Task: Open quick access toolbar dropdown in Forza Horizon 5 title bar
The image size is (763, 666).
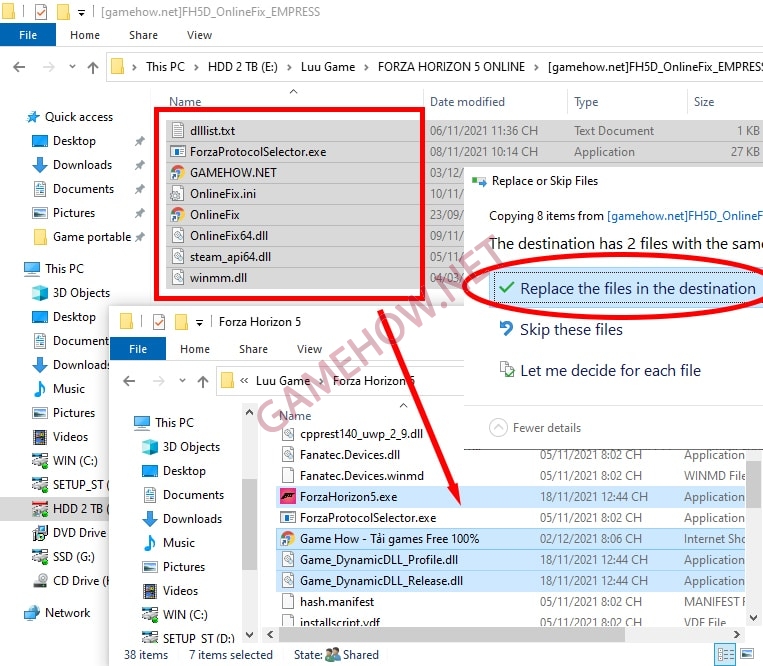Action: (x=199, y=323)
